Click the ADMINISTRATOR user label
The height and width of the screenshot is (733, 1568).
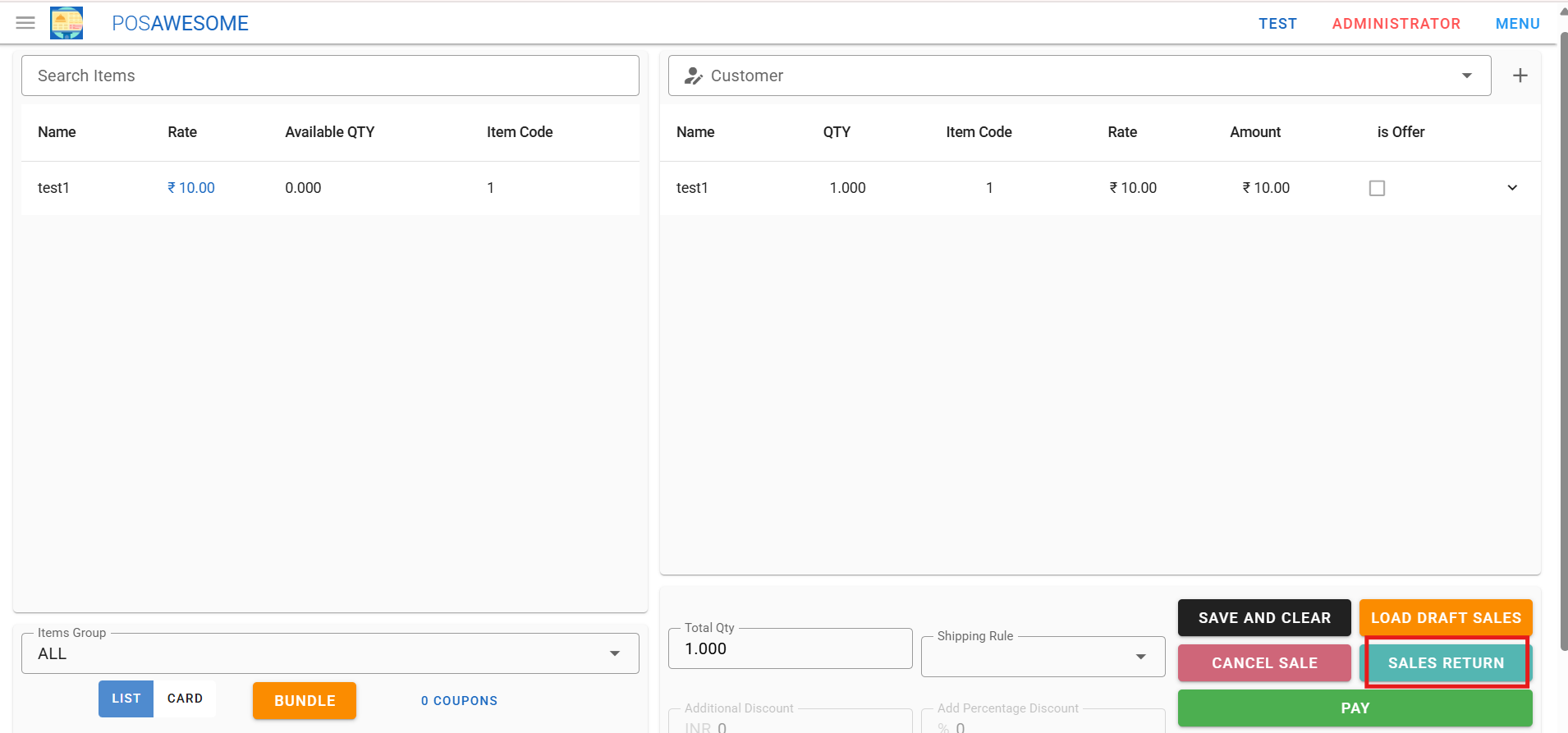(x=1396, y=24)
